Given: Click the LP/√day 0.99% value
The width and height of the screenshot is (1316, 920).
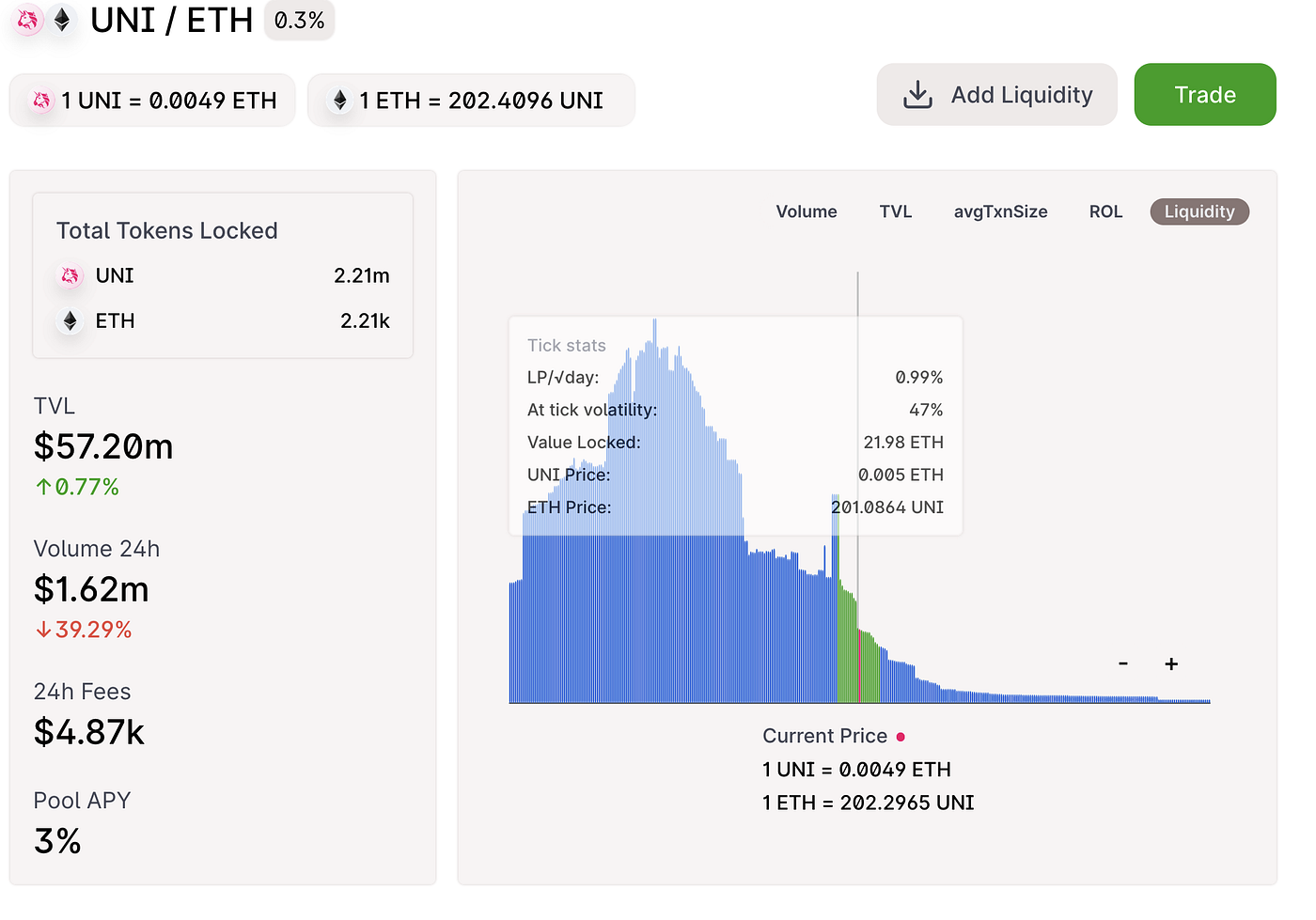Looking at the screenshot, I should click(x=918, y=377).
